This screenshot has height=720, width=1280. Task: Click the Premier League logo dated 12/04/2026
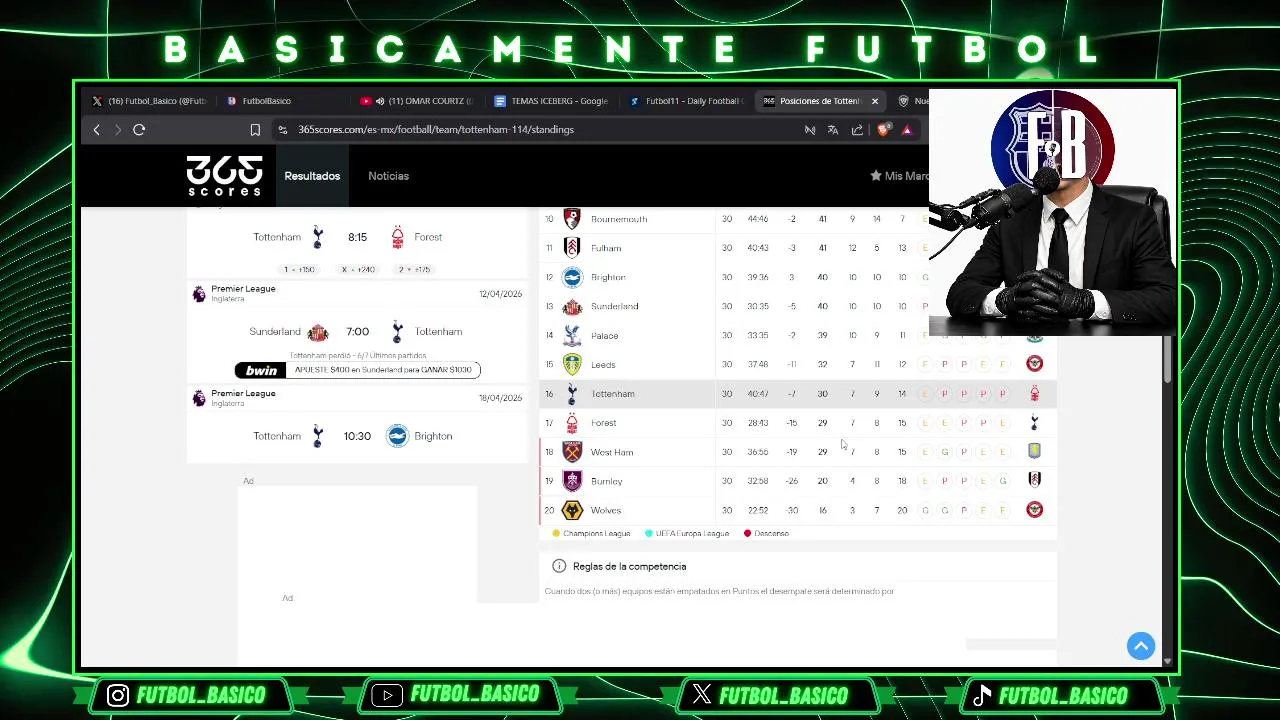pyautogui.click(x=199, y=293)
